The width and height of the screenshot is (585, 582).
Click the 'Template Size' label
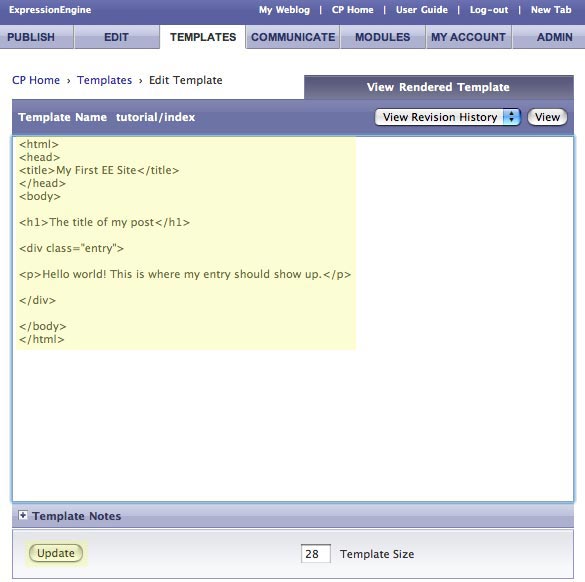(377, 554)
